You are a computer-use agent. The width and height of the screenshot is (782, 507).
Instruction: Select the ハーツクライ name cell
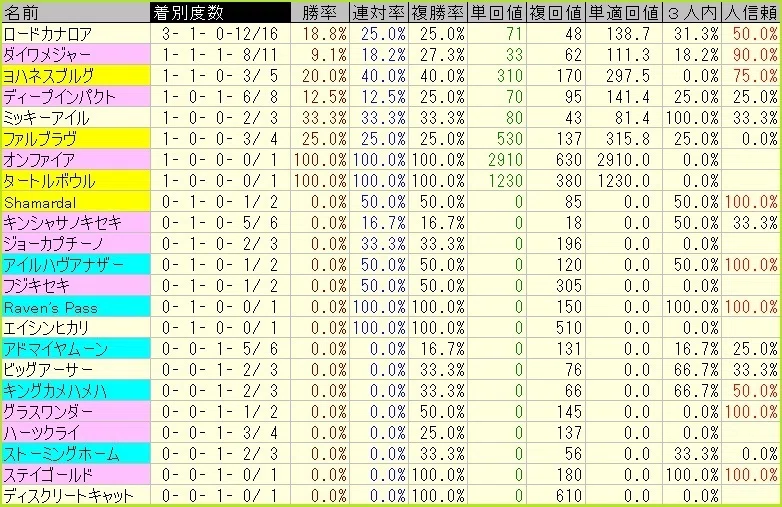(75, 433)
